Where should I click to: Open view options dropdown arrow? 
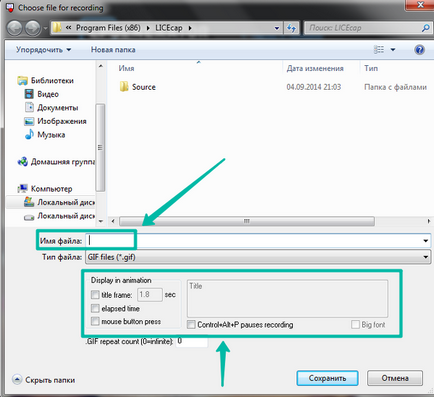tap(393, 50)
